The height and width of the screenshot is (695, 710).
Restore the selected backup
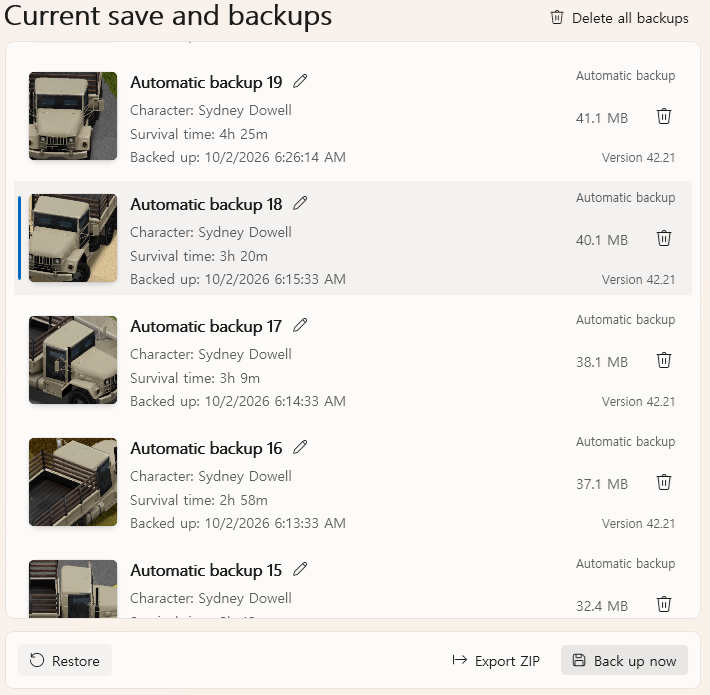(x=65, y=661)
